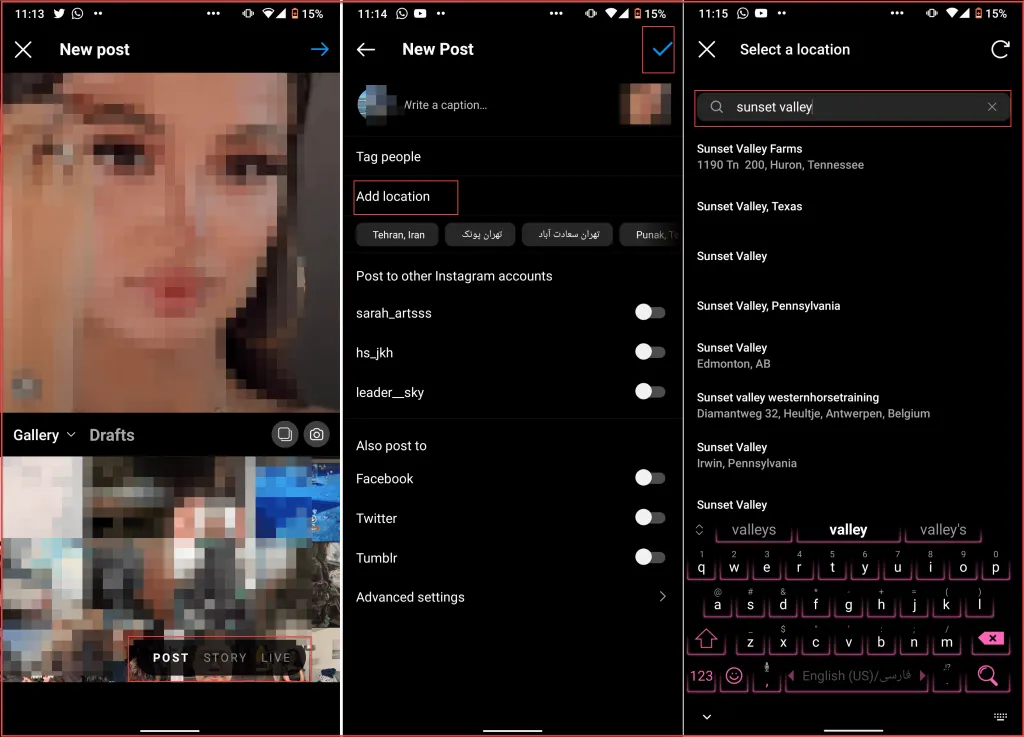1024x737 pixels.
Task: Open the camera icon next to Drafts
Action: pos(317,434)
